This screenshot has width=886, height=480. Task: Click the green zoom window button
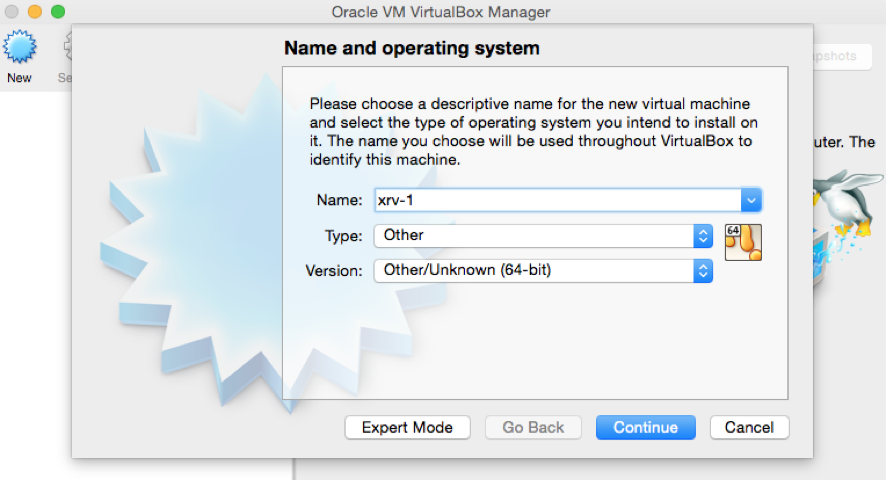[58, 11]
